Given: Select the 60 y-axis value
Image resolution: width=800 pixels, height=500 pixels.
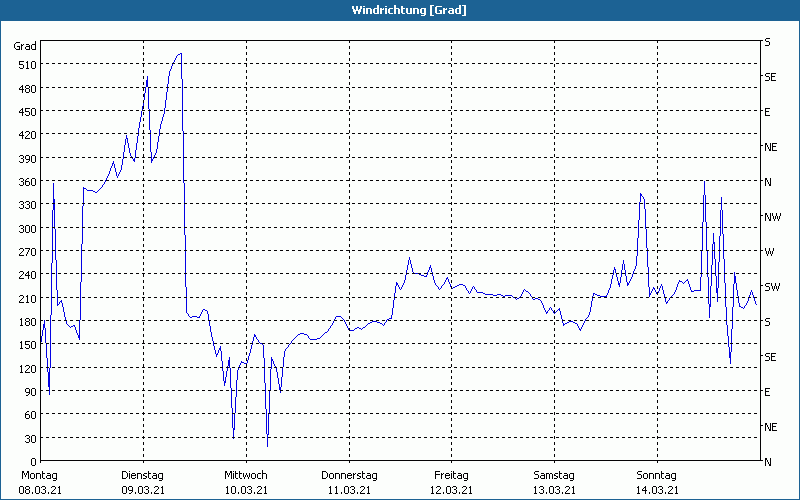Looking at the screenshot, I should tap(31, 415).
